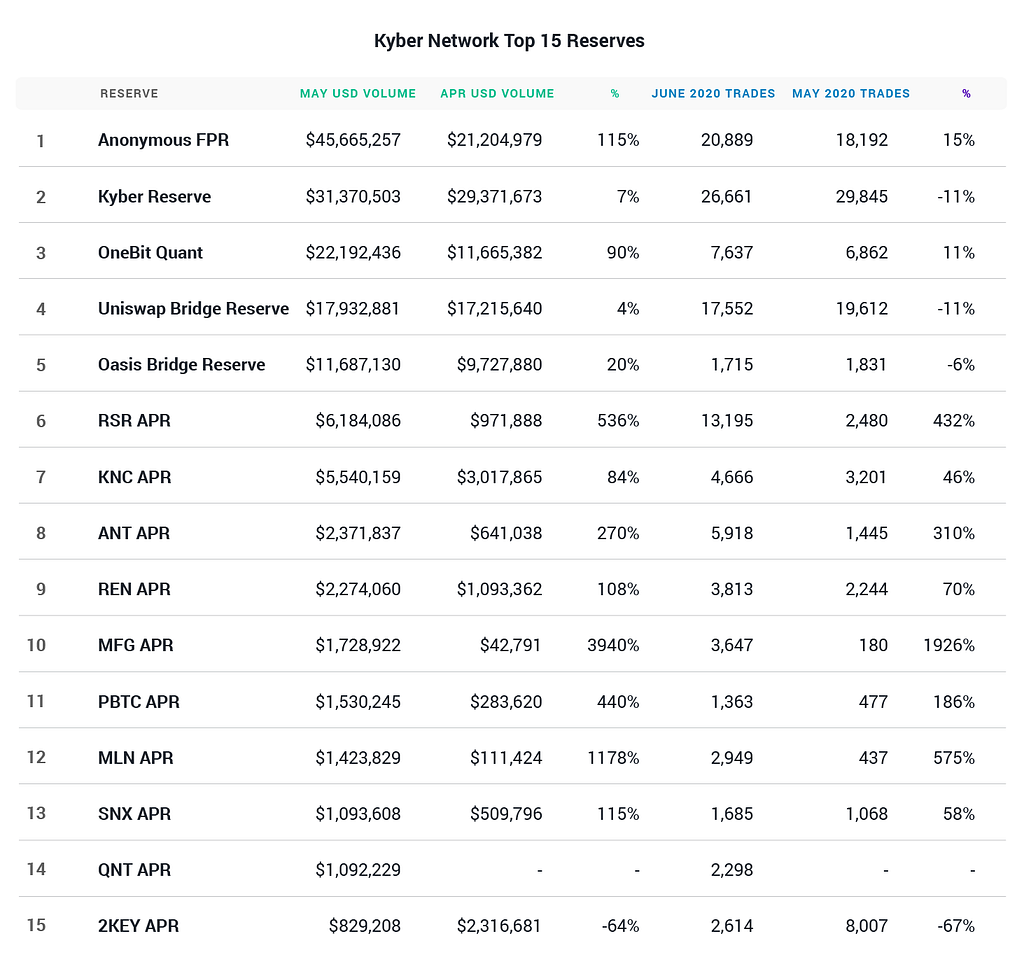Click the OneBit Quant reserve name
Viewport: 1024px width, 979px height.
150,253
